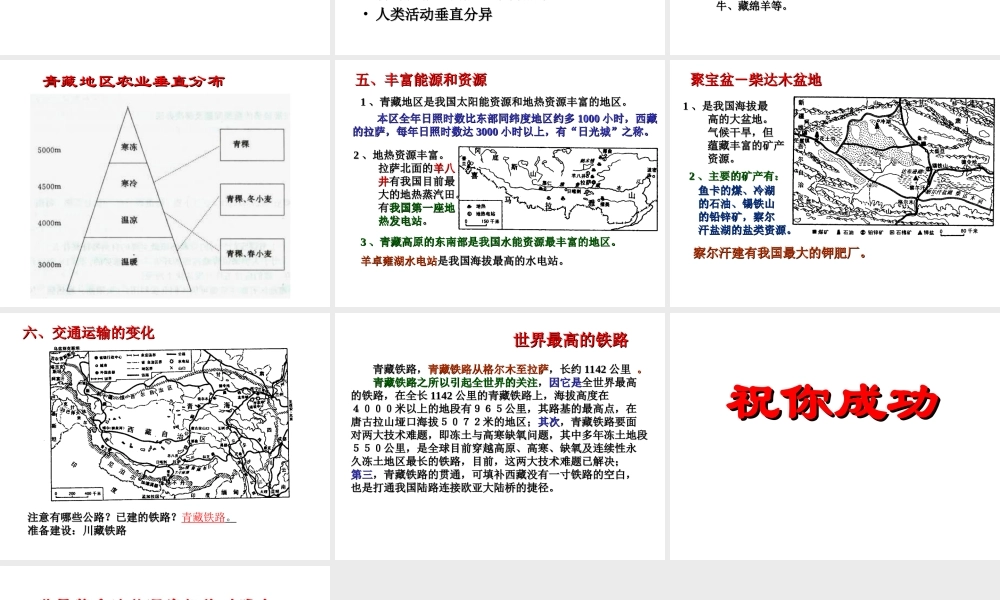Click text 2、主要的矿产有
The width and height of the screenshot is (1000, 600).
[733, 176]
